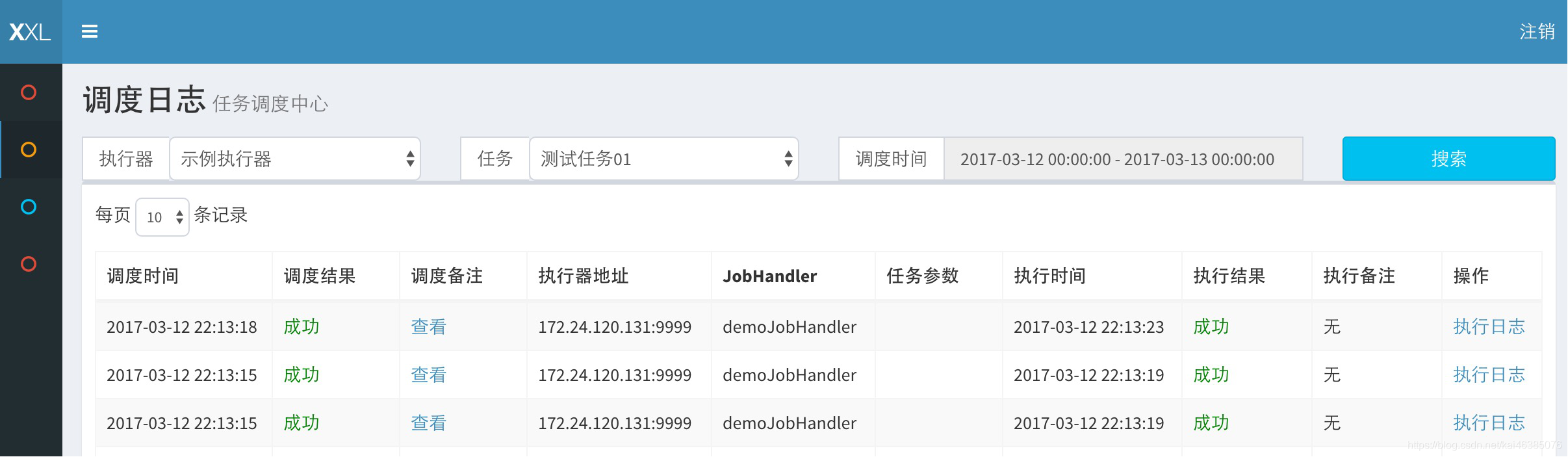Click first row's 172.24.120.131:9999 address

pos(615,327)
